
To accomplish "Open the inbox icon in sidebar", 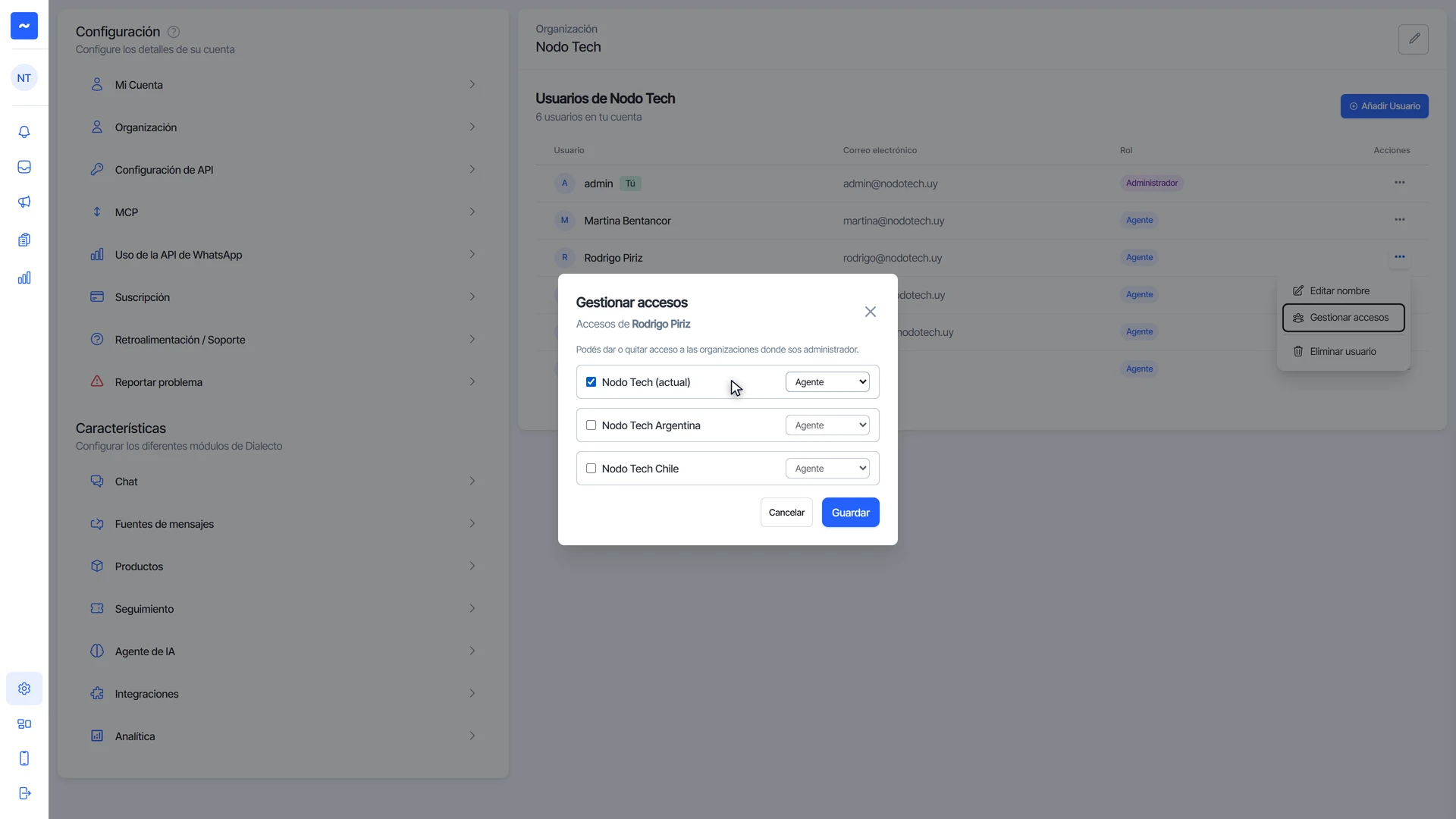I will coord(24,167).
